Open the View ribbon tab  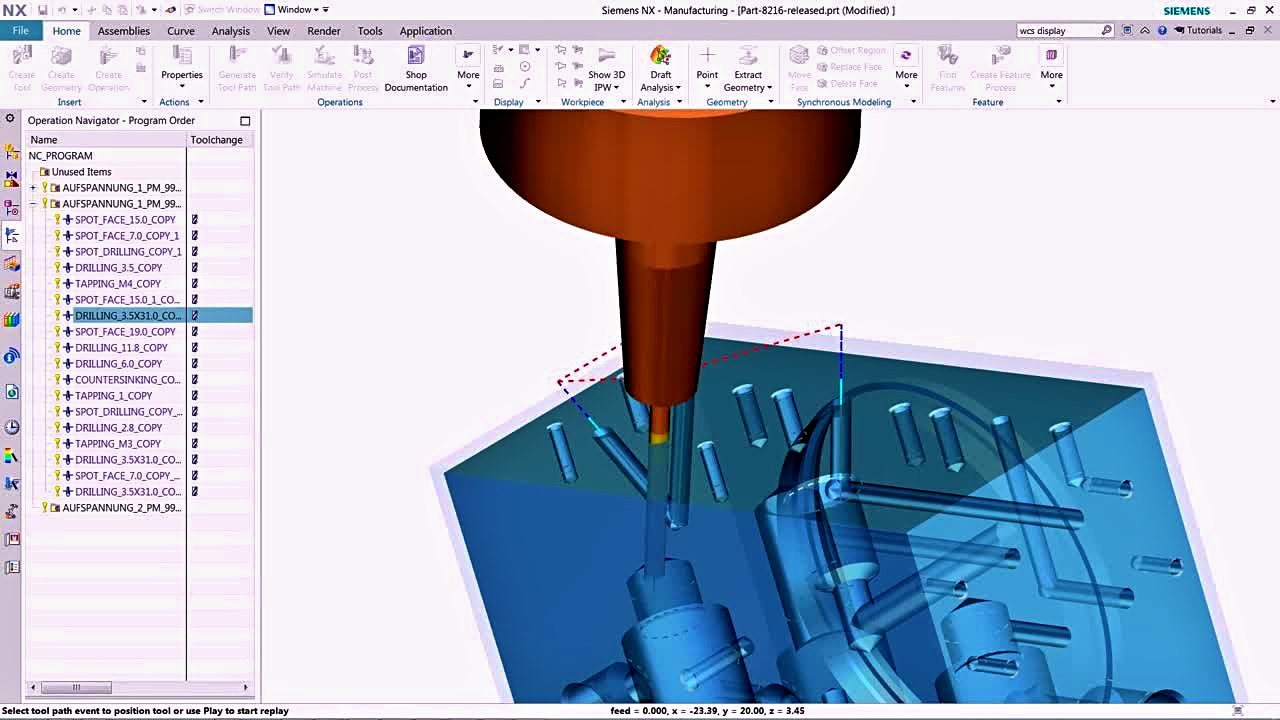tap(279, 31)
